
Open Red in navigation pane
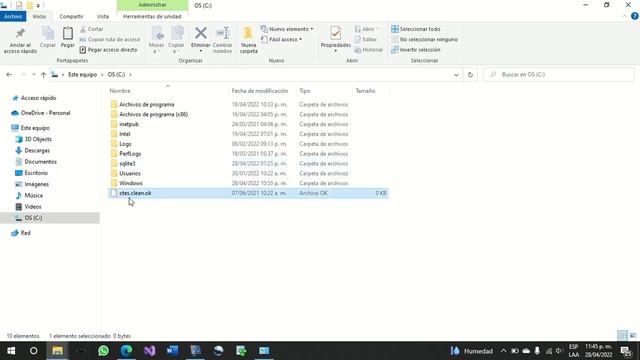click(25, 233)
